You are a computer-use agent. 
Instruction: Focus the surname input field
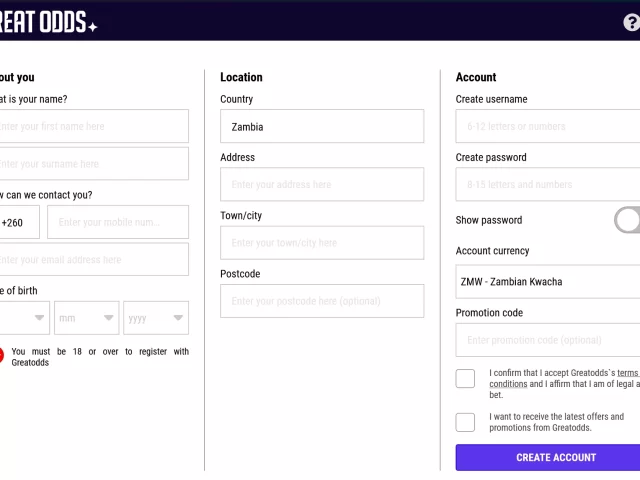tap(94, 164)
